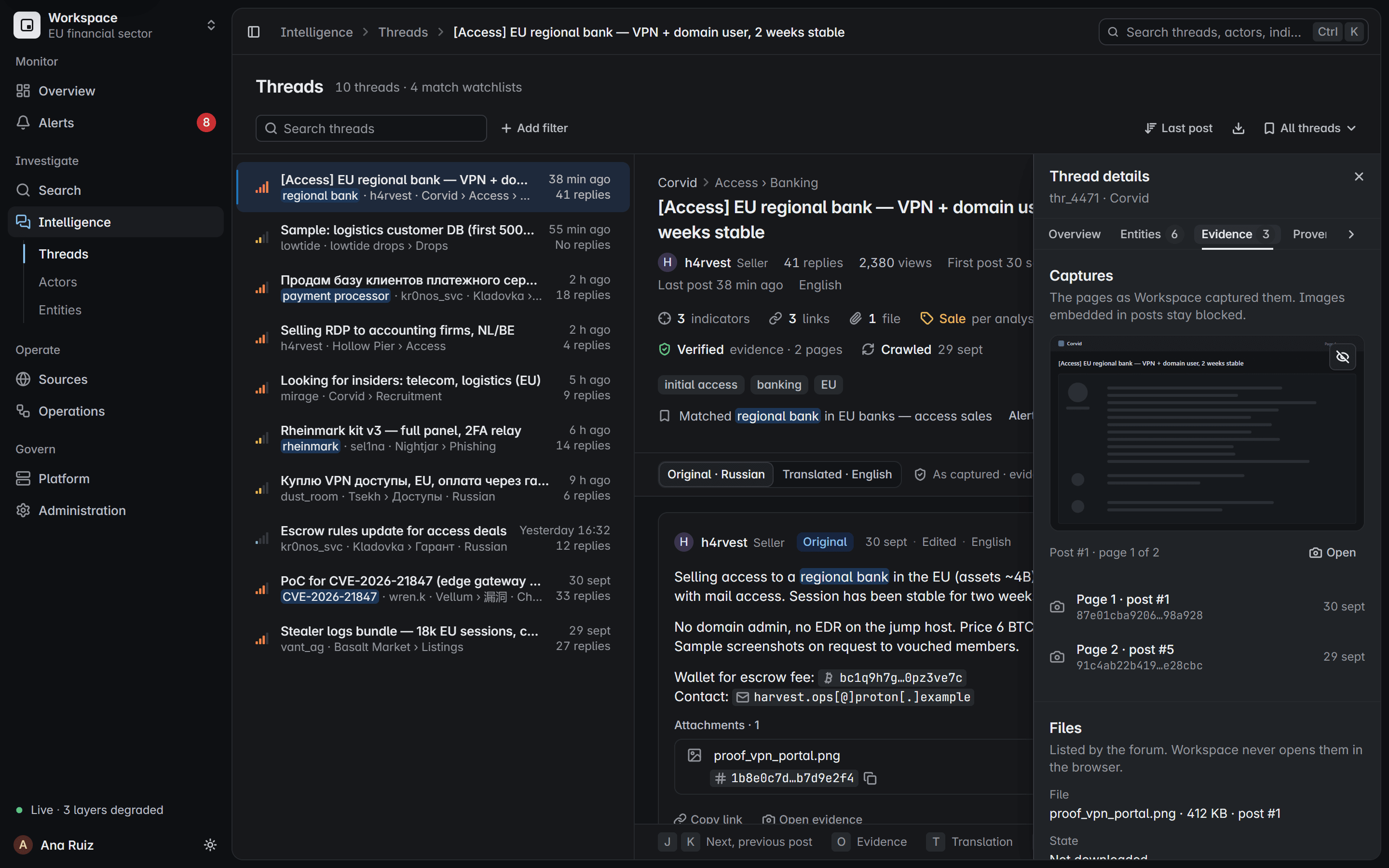Click the Sale tag label

(952, 319)
